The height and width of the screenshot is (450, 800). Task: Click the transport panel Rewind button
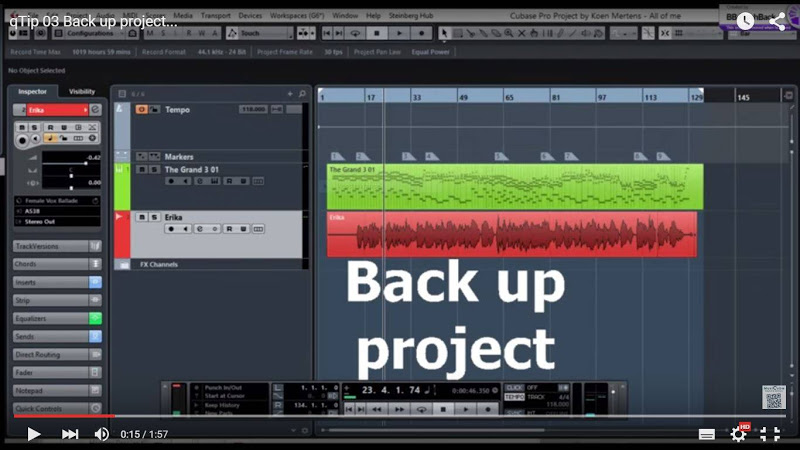pos(377,409)
